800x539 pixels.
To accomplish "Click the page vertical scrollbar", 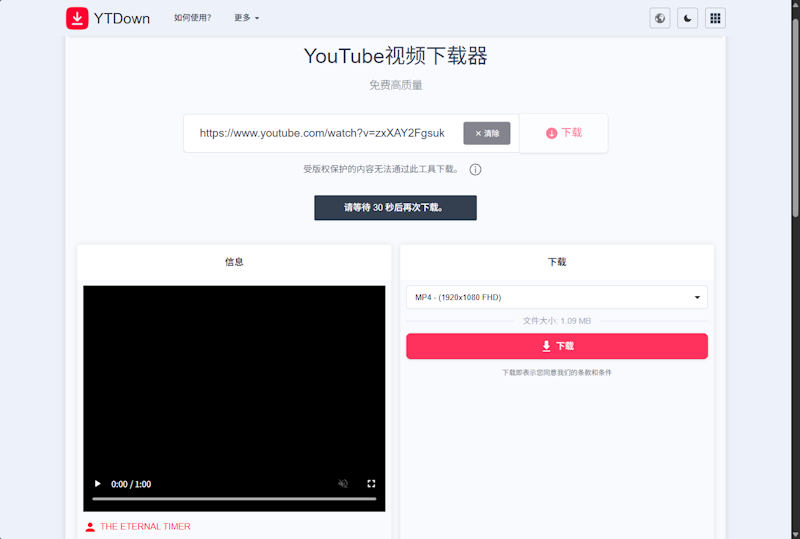I will tap(795, 117).
